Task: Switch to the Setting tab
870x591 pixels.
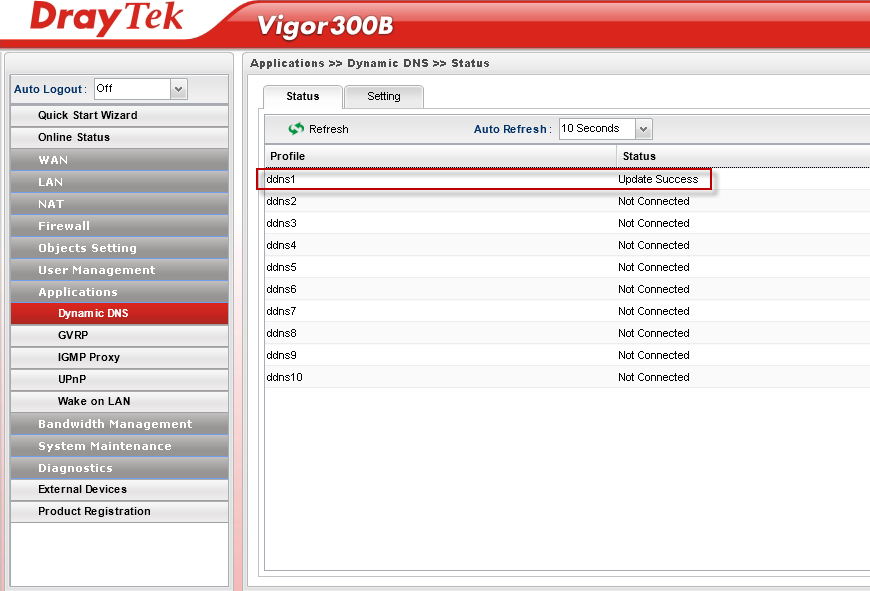Action: click(383, 97)
